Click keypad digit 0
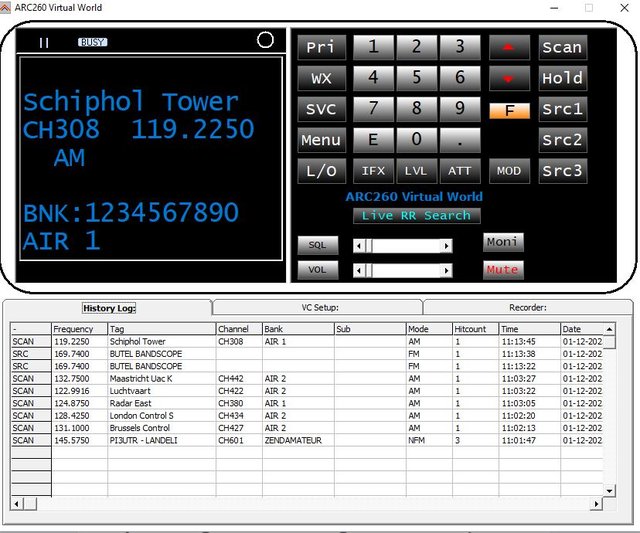 point(416,140)
